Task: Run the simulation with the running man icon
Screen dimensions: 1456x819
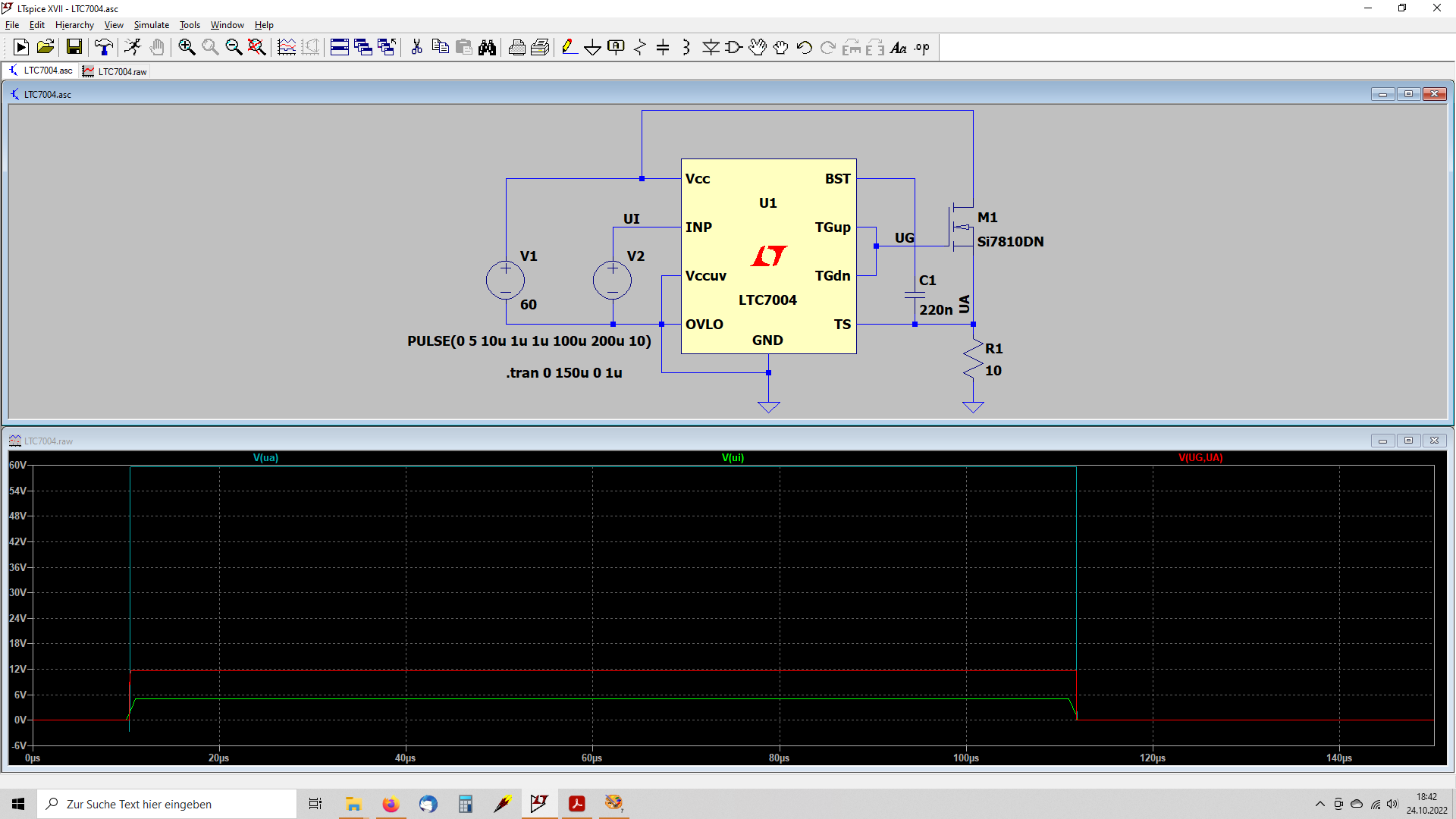Action: (133, 48)
